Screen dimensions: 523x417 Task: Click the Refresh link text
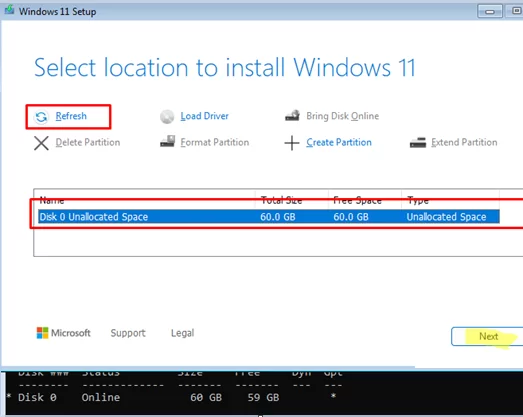71,116
